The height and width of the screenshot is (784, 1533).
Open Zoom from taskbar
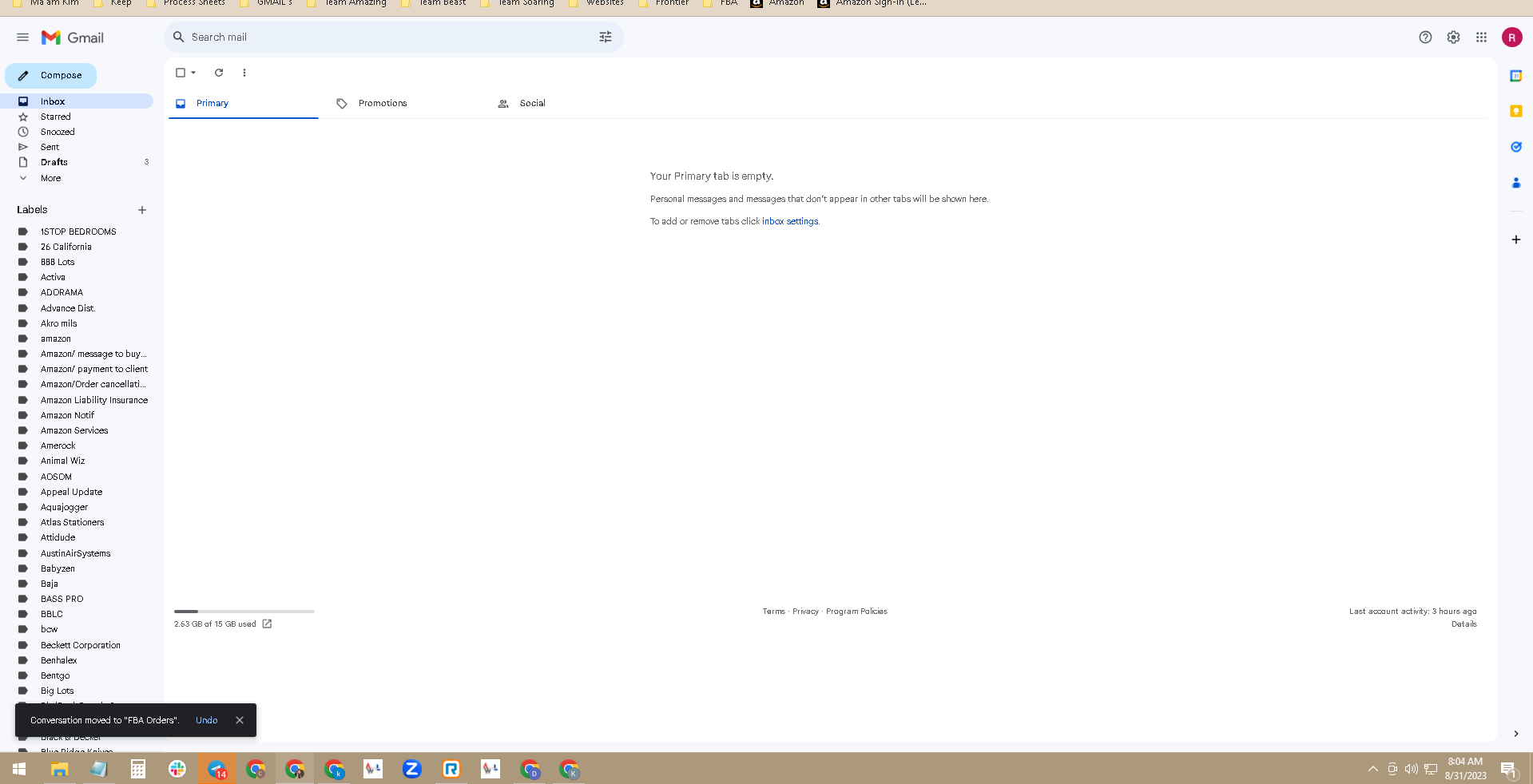411,769
